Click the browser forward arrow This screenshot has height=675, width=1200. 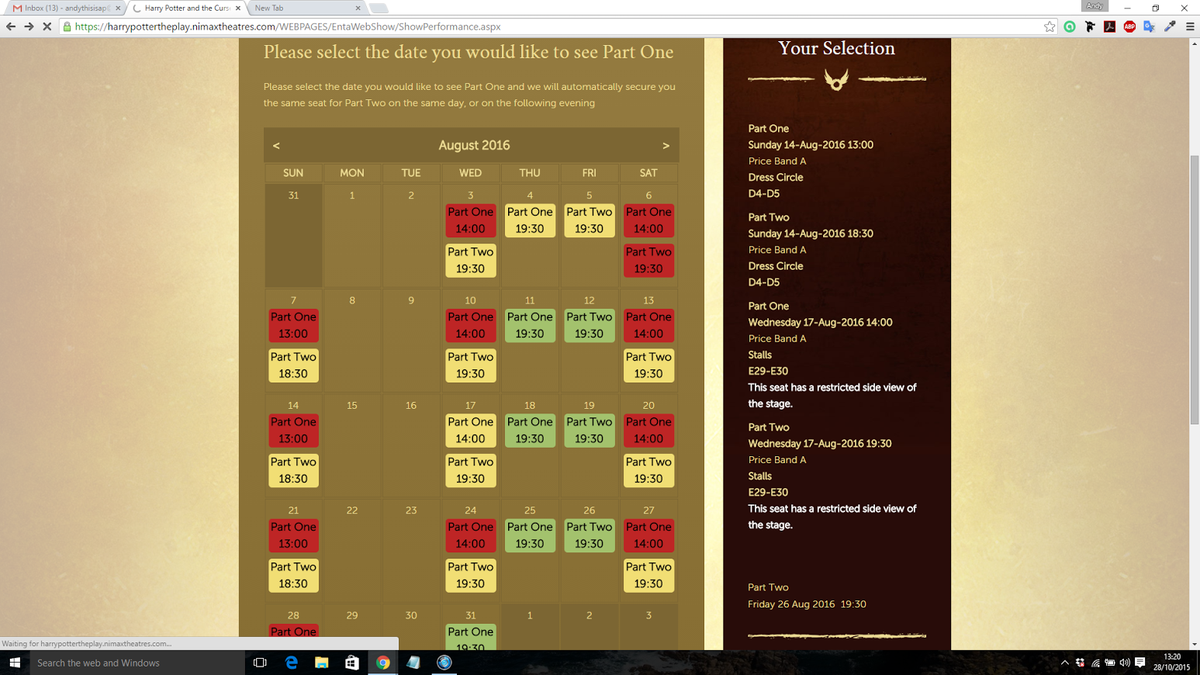click(x=29, y=27)
